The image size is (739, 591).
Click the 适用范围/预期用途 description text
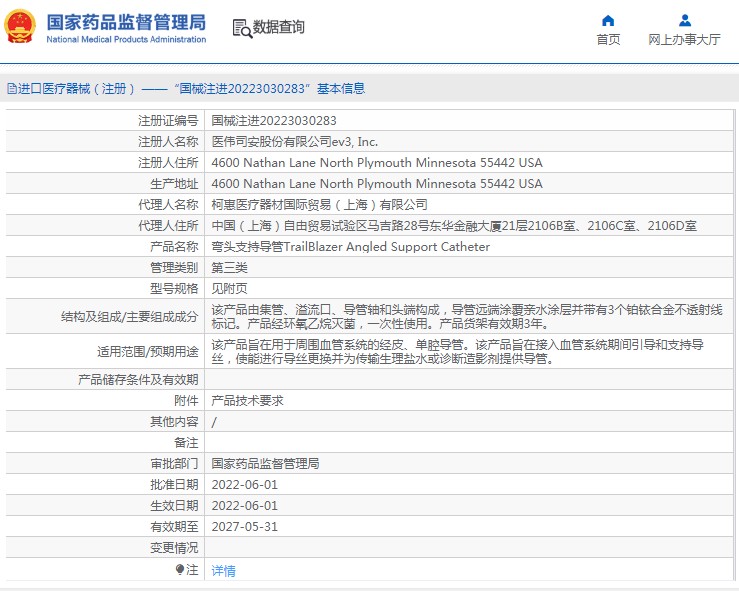[x=457, y=352]
